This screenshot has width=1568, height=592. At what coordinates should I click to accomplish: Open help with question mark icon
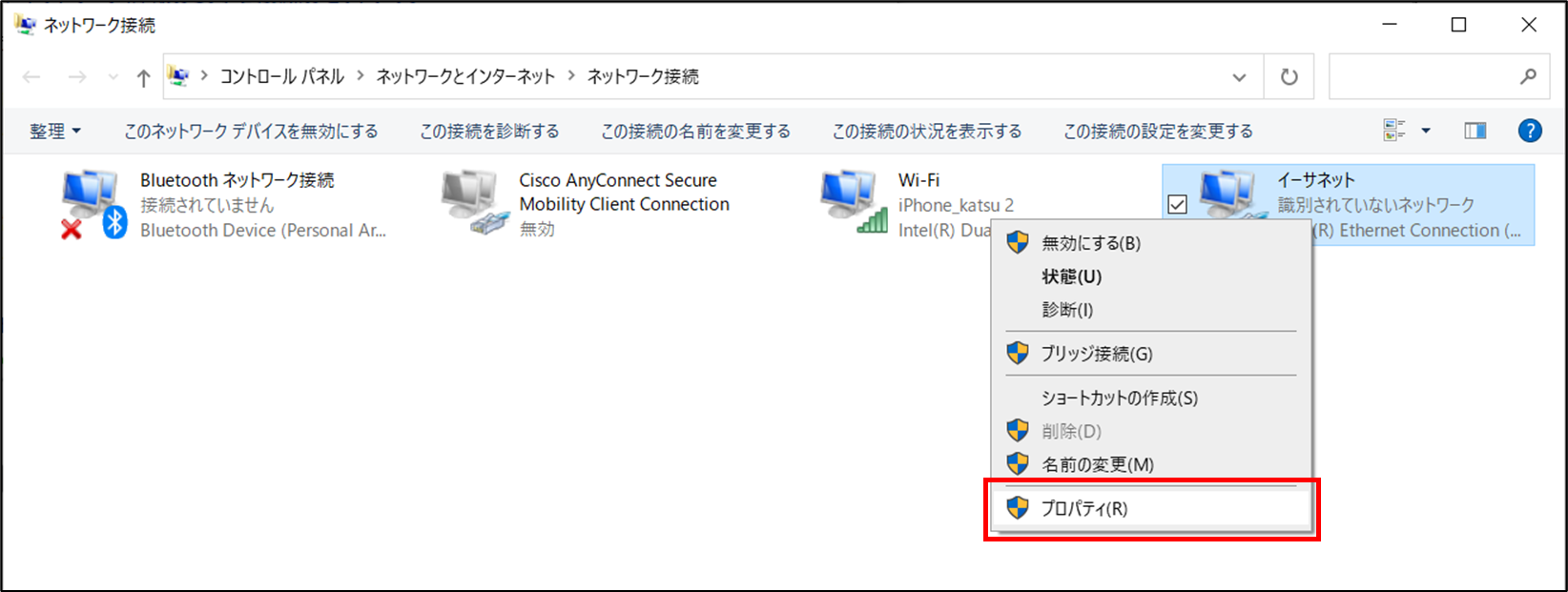pyautogui.click(x=1530, y=131)
